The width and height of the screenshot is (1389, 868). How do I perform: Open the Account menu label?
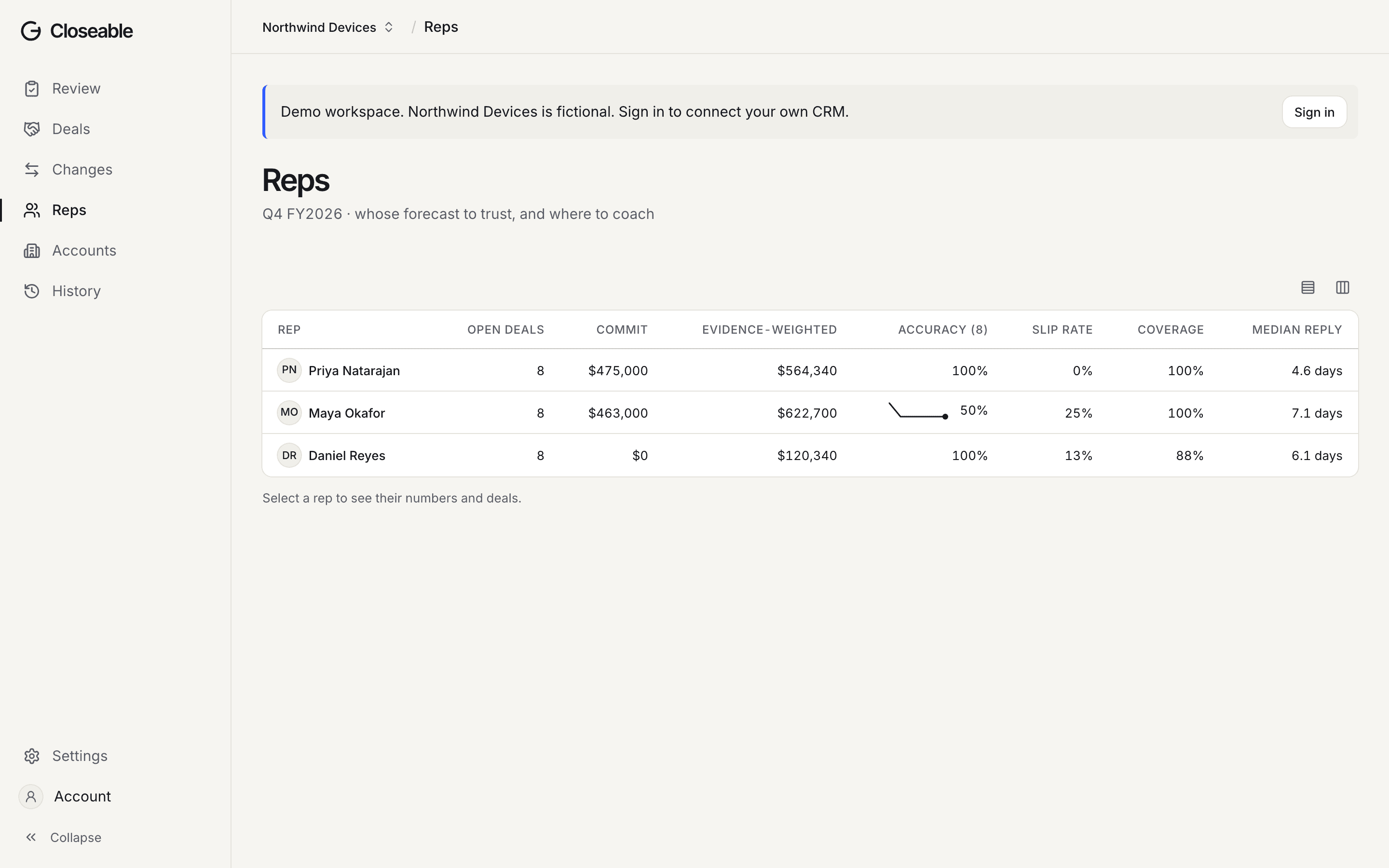(x=82, y=797)
